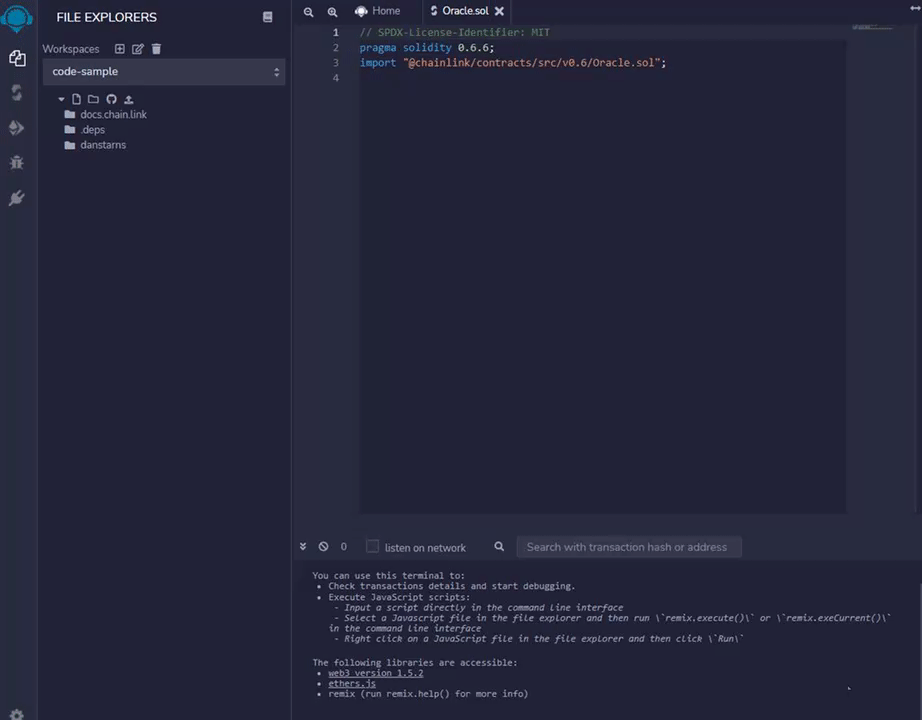Create a new workspace with the plus icon
Image resolution: width=922 pixels, height=720 pixels.
119,48
